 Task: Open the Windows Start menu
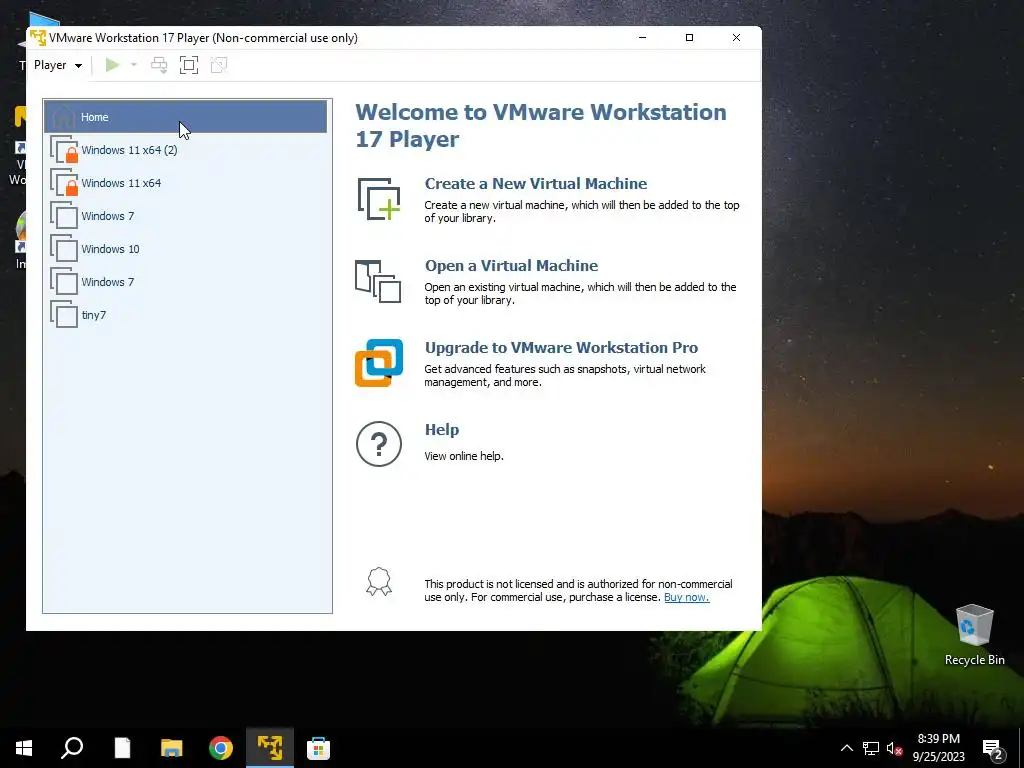click(x=24, y=748)
